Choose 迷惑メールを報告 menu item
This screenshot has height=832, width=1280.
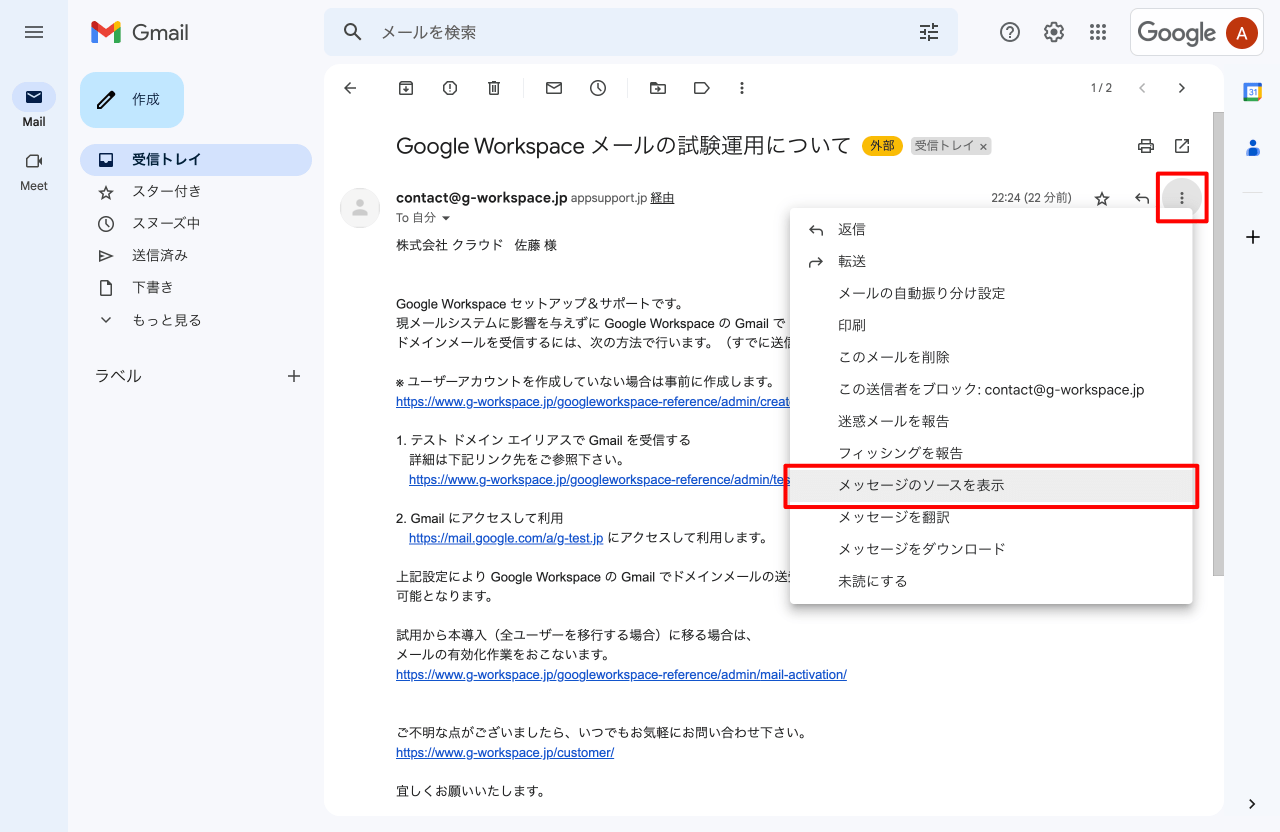pyautogui.click(x=991, y=421)
